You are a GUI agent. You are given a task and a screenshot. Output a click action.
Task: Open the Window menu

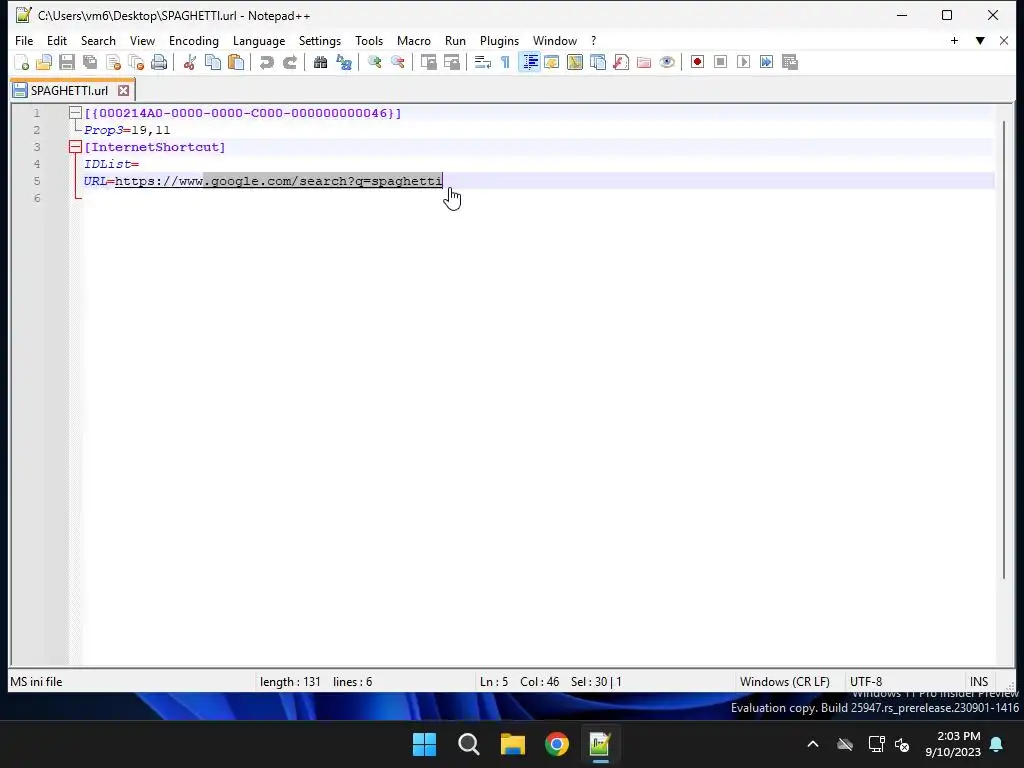click(x=555, y=40)
